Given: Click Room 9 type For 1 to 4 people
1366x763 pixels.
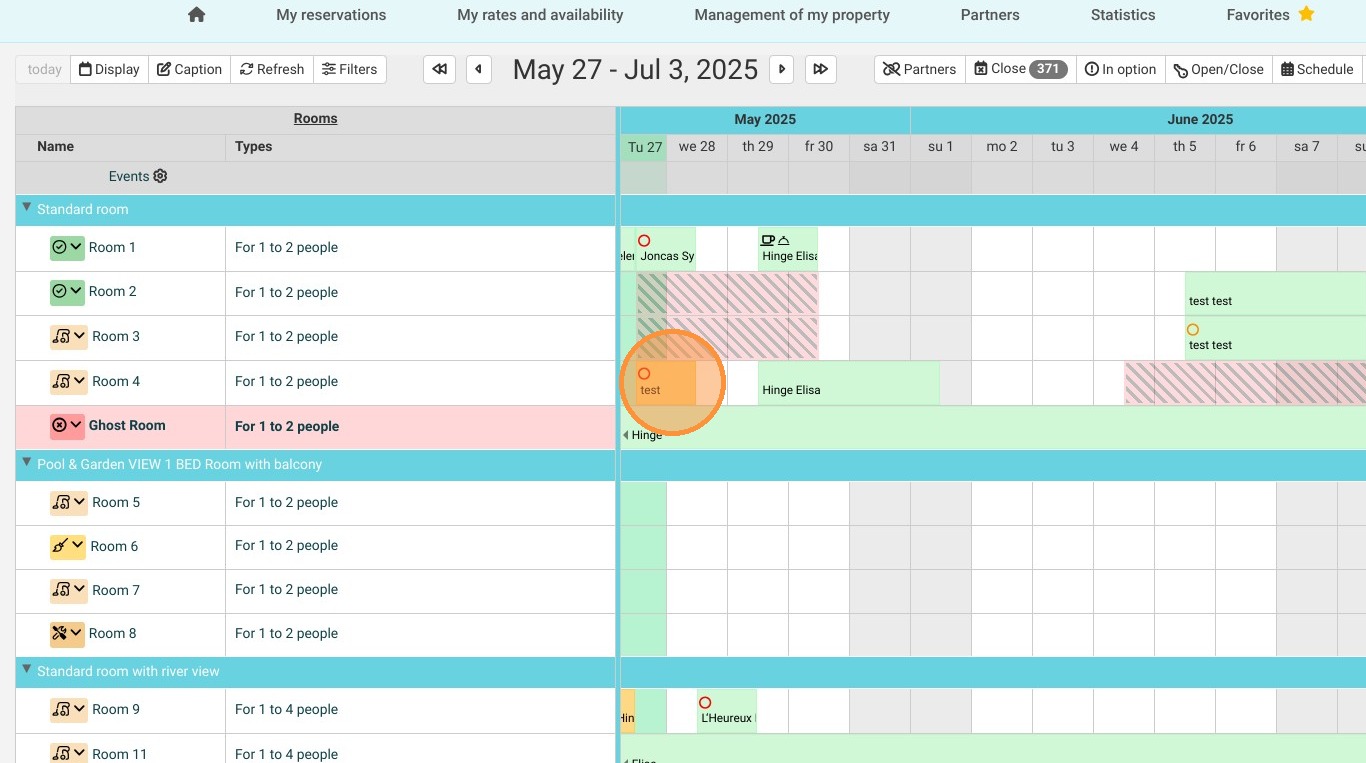Looking at the screenshot, I should click(x=286, y=710).
